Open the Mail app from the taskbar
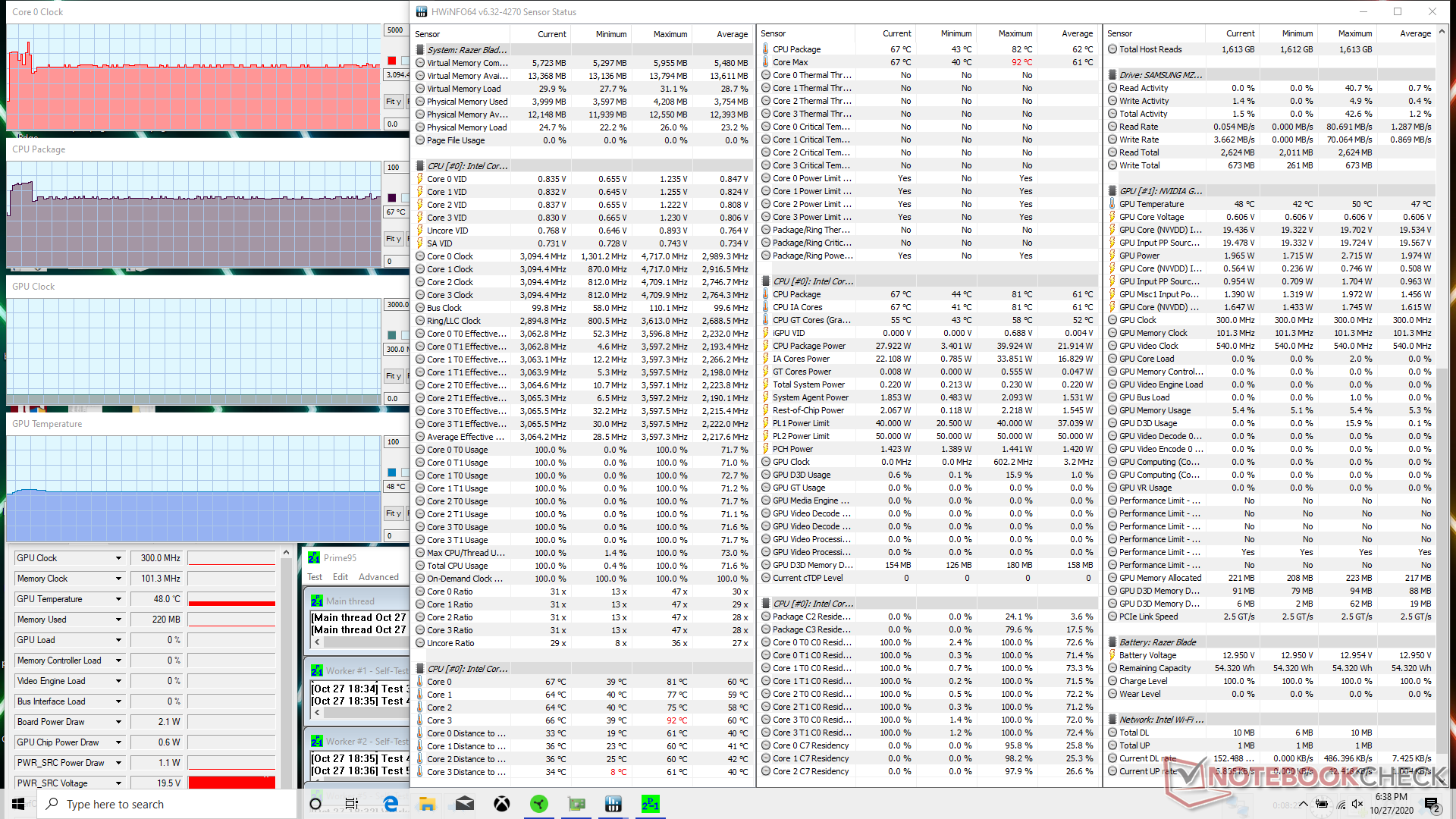The image size is (1456, 819). [465, 804]
